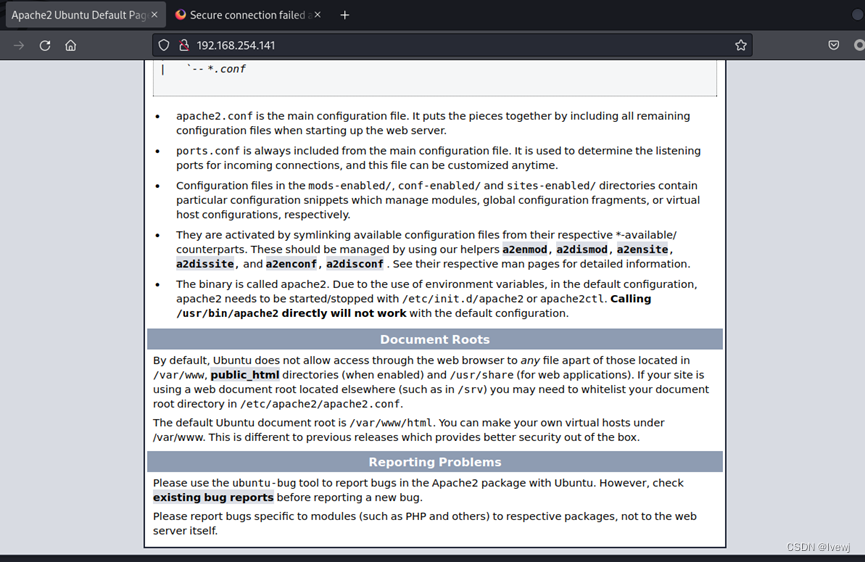Save page to Pocket
865x562 pixels.
click(834, 45)
